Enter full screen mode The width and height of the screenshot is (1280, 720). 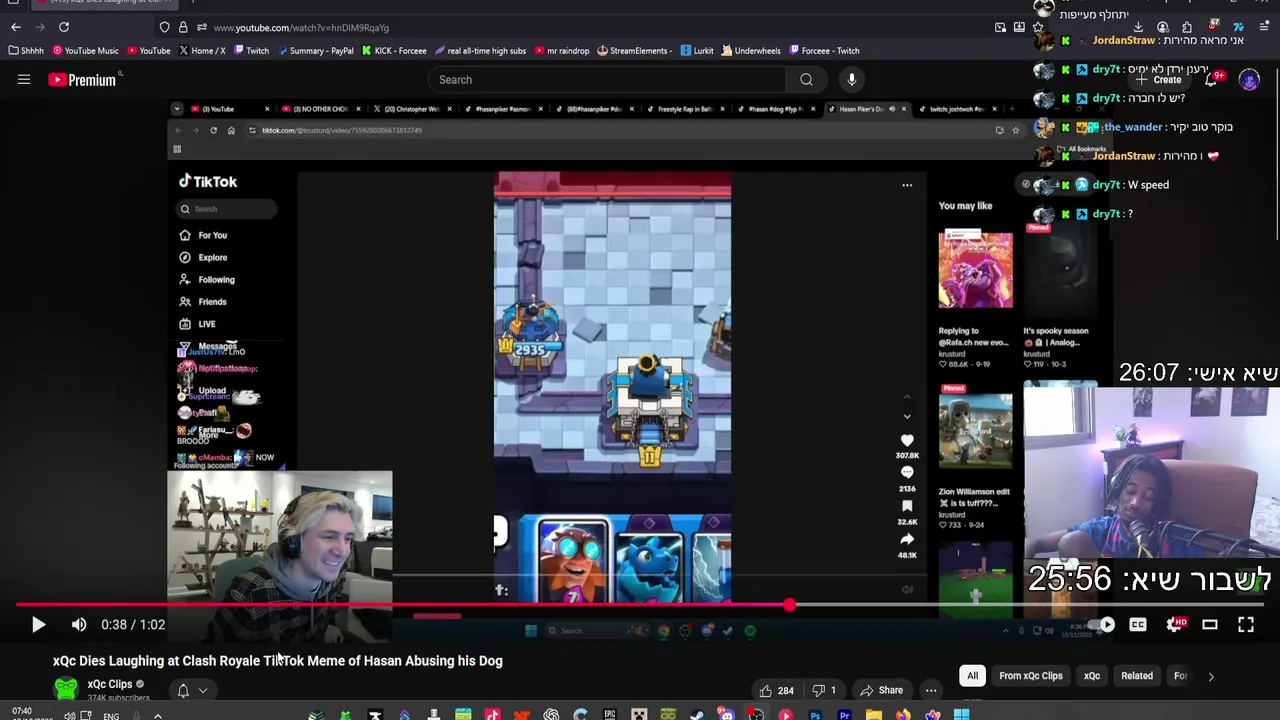click(1246, 625)
